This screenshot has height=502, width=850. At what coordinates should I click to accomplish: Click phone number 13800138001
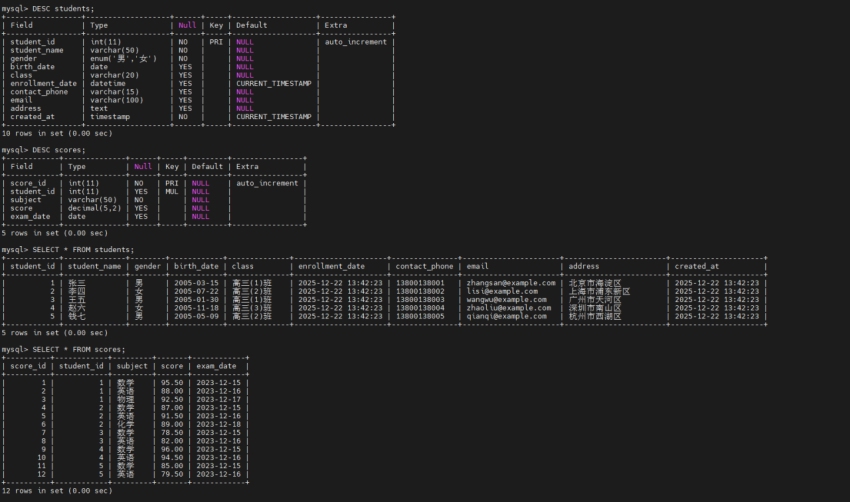coord(420,283)
